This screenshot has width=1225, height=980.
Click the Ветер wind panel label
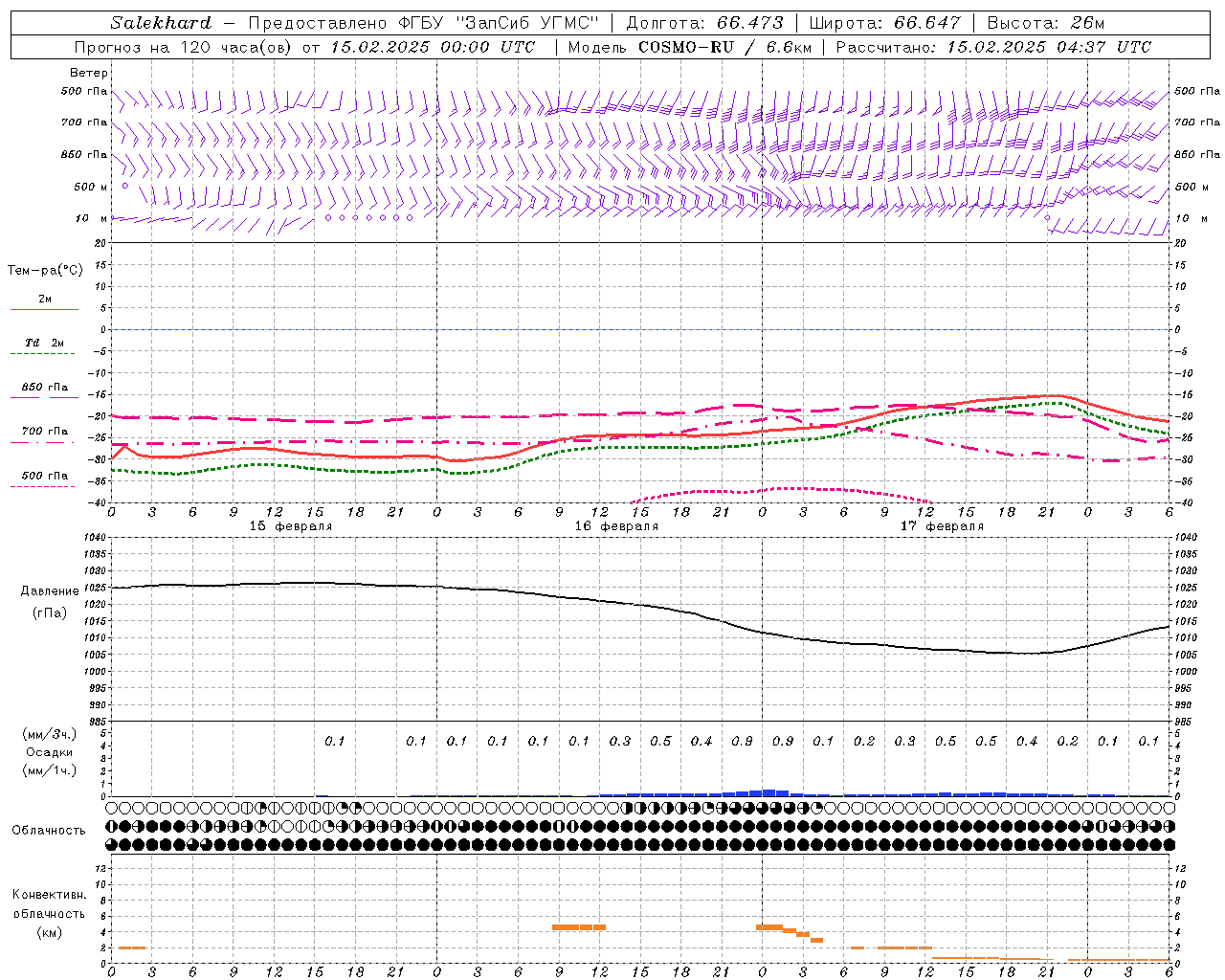pyautogui.click(x=89, y=73)
